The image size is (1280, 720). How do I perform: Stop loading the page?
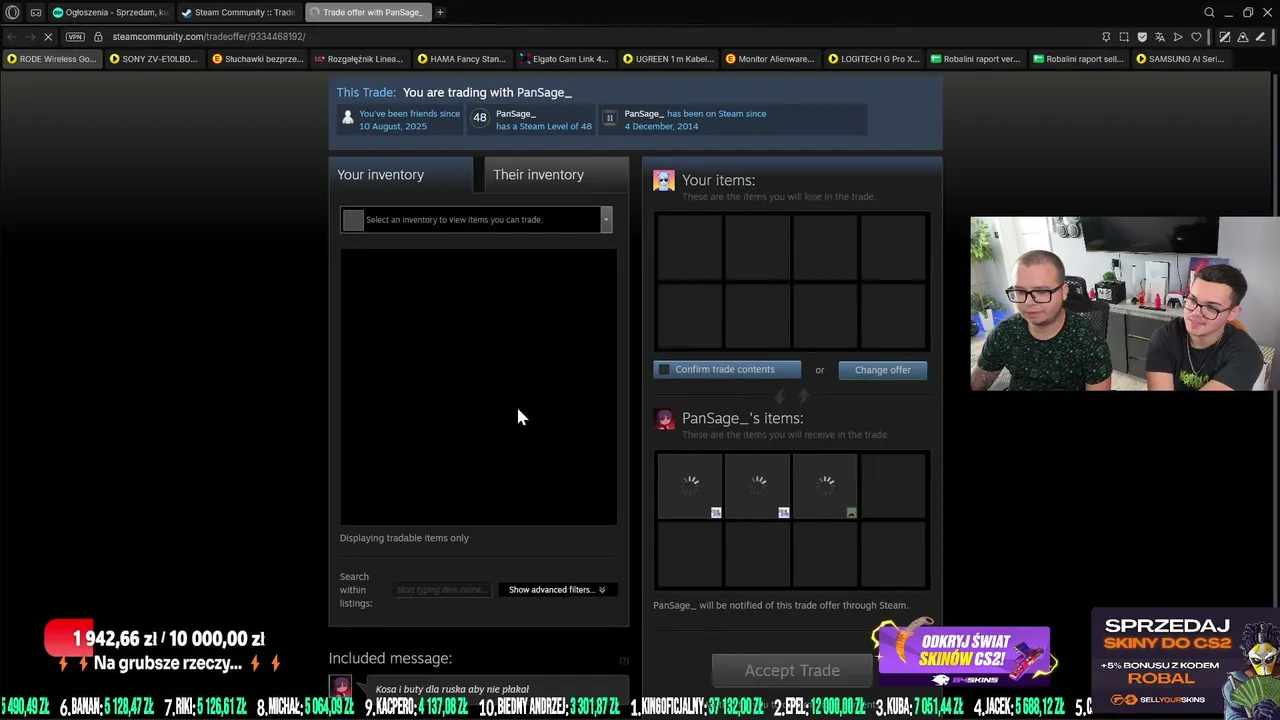[49, 37]
